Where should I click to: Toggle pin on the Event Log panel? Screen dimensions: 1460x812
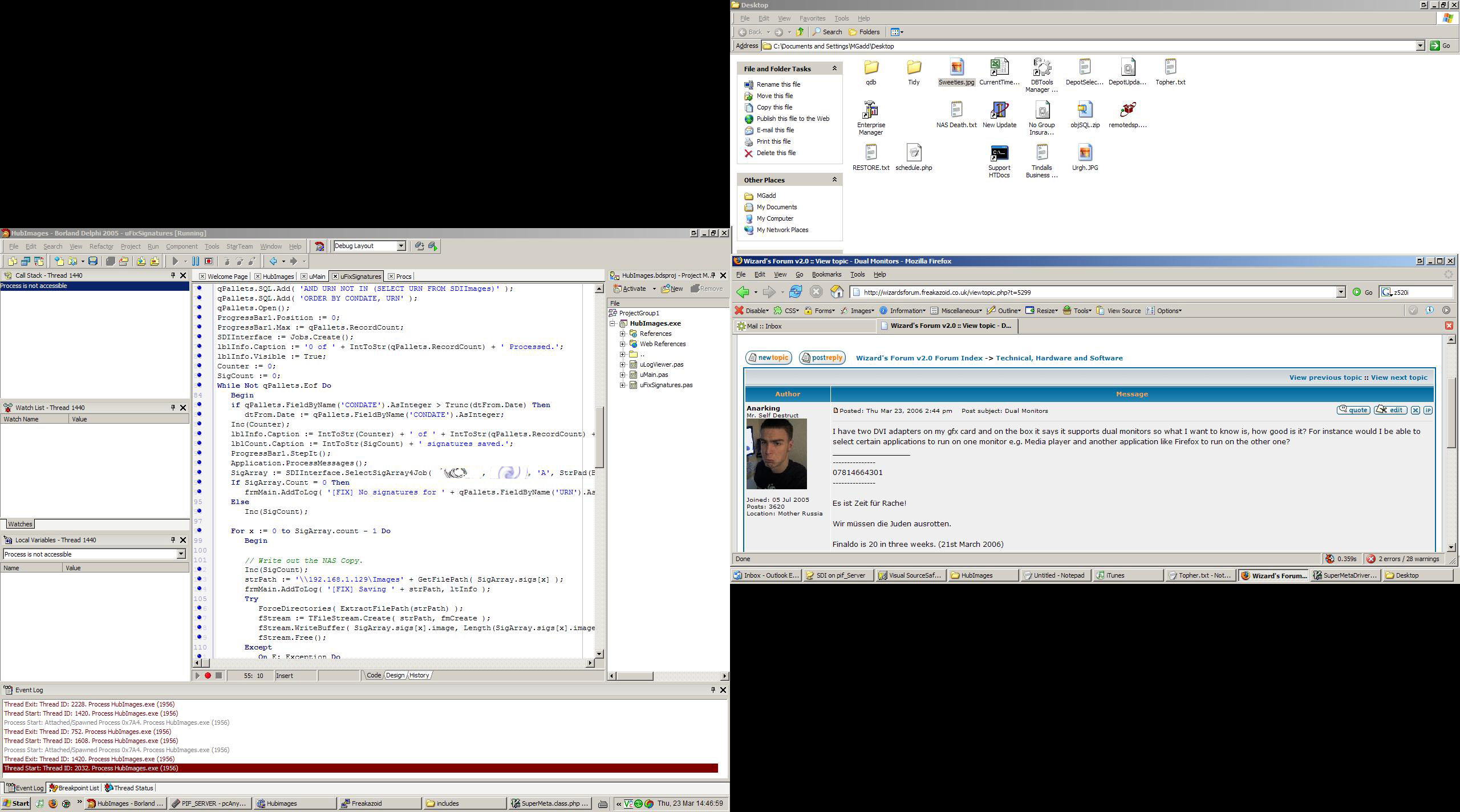click(x=713, y=690)
